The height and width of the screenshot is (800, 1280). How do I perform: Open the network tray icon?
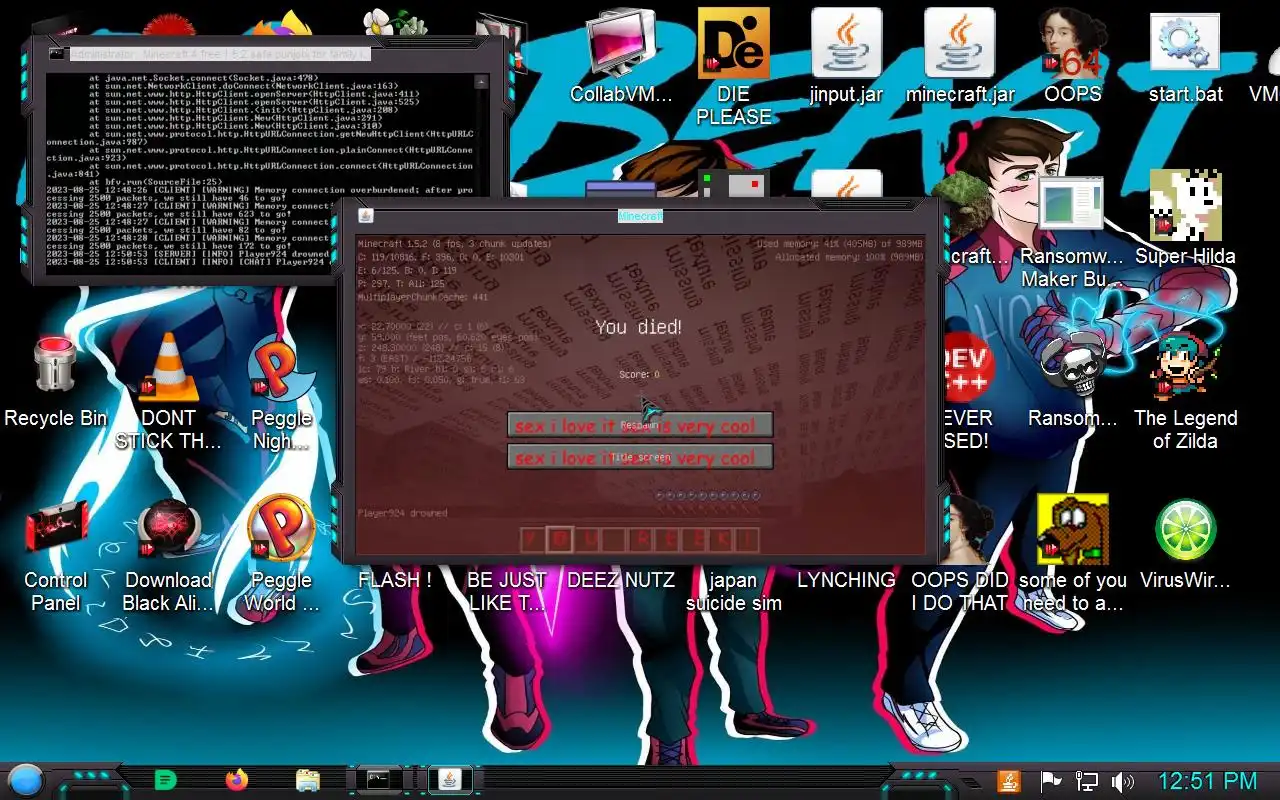(1086, 781)
